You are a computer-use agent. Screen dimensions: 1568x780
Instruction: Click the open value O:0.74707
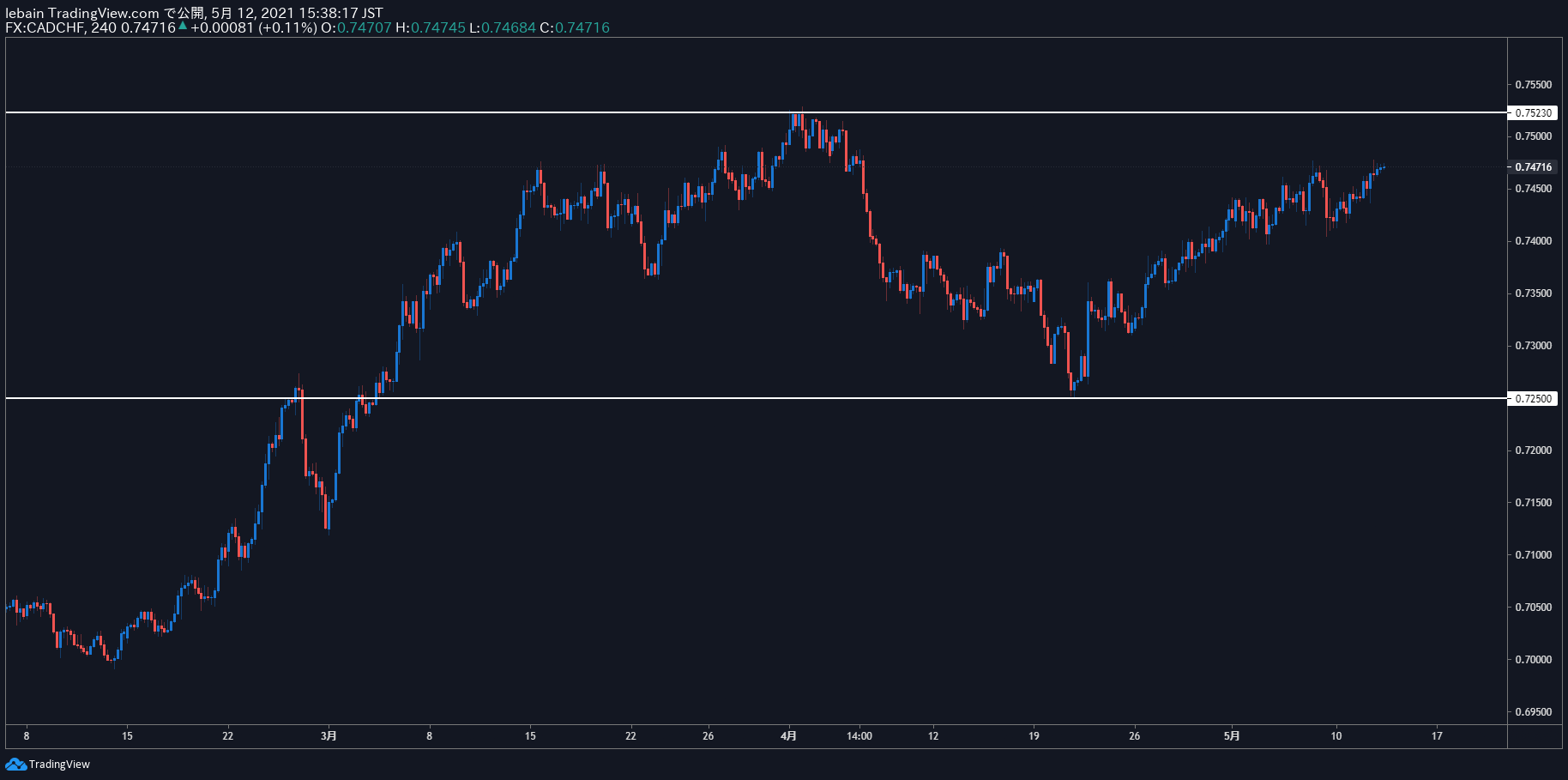coord(356,27)
